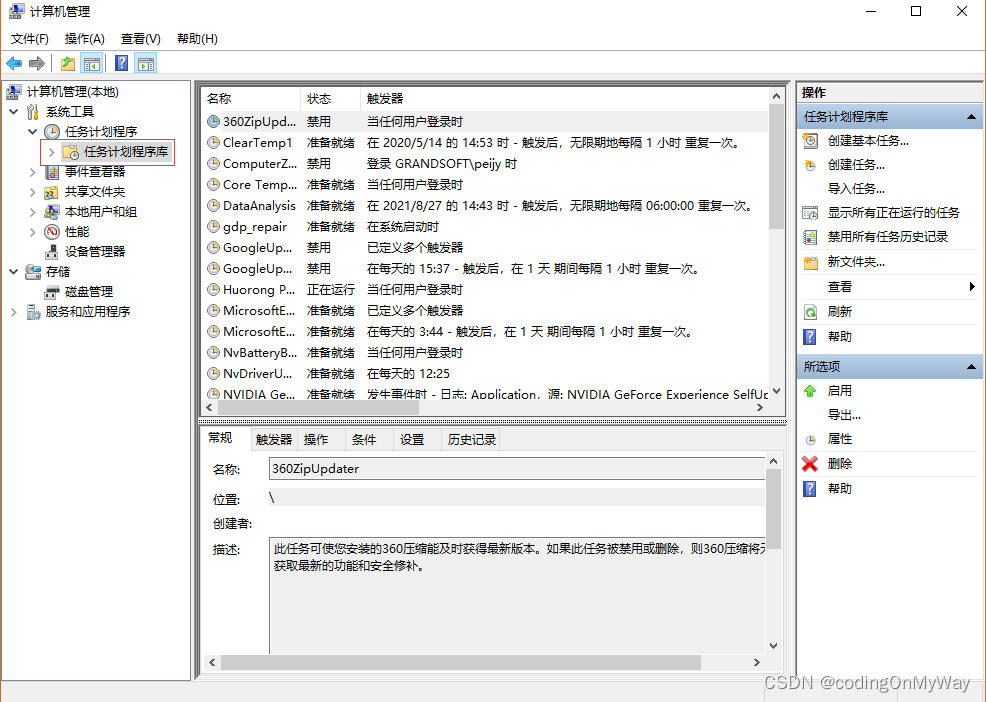Click the 创建基本任务 action icon
Screen dimensions: 986x702
click(811, 141)
